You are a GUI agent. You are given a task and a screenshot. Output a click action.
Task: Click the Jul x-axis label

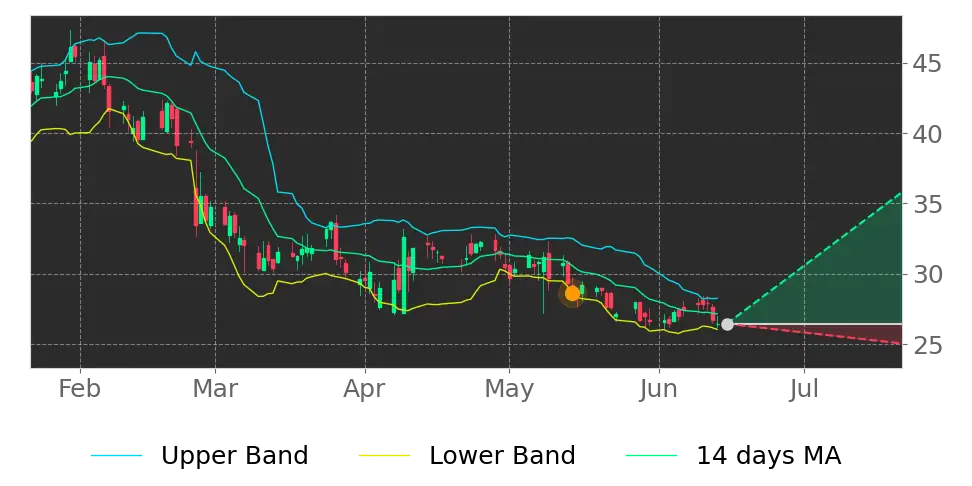click(x=804, y=389)
